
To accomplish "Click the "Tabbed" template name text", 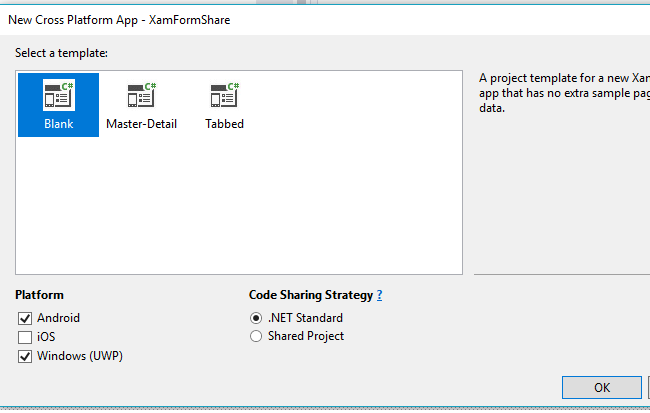I will click(x=224, y=124).
